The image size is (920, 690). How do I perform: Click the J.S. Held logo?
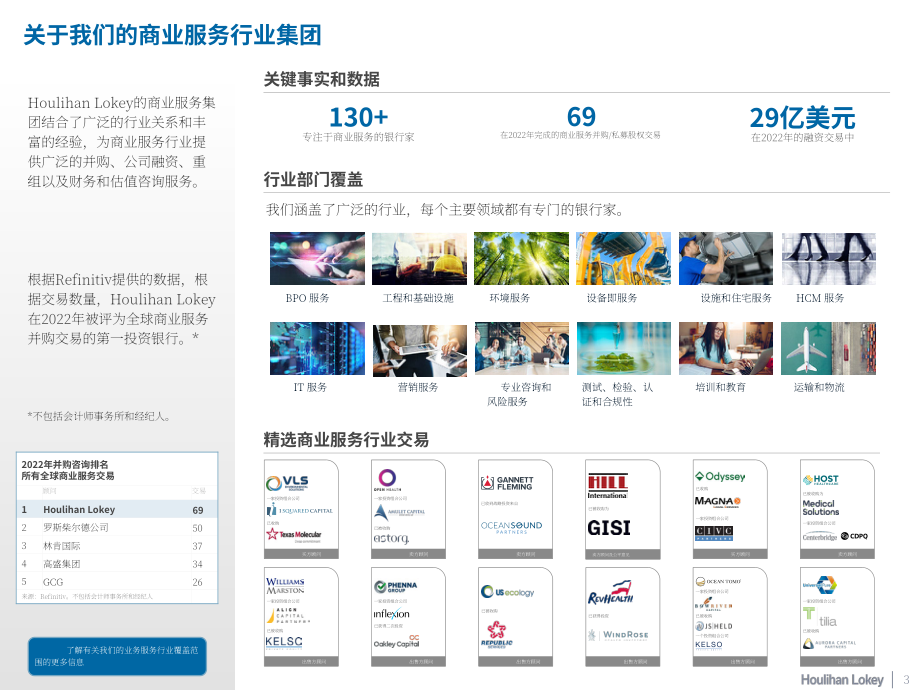pos(713,627)
